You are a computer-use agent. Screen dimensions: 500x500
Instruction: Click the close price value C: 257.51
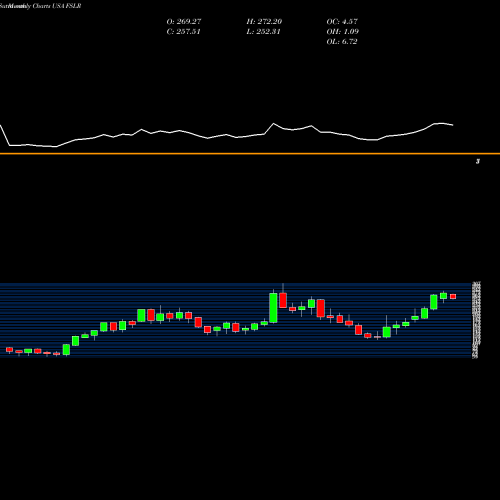[183, 32]
